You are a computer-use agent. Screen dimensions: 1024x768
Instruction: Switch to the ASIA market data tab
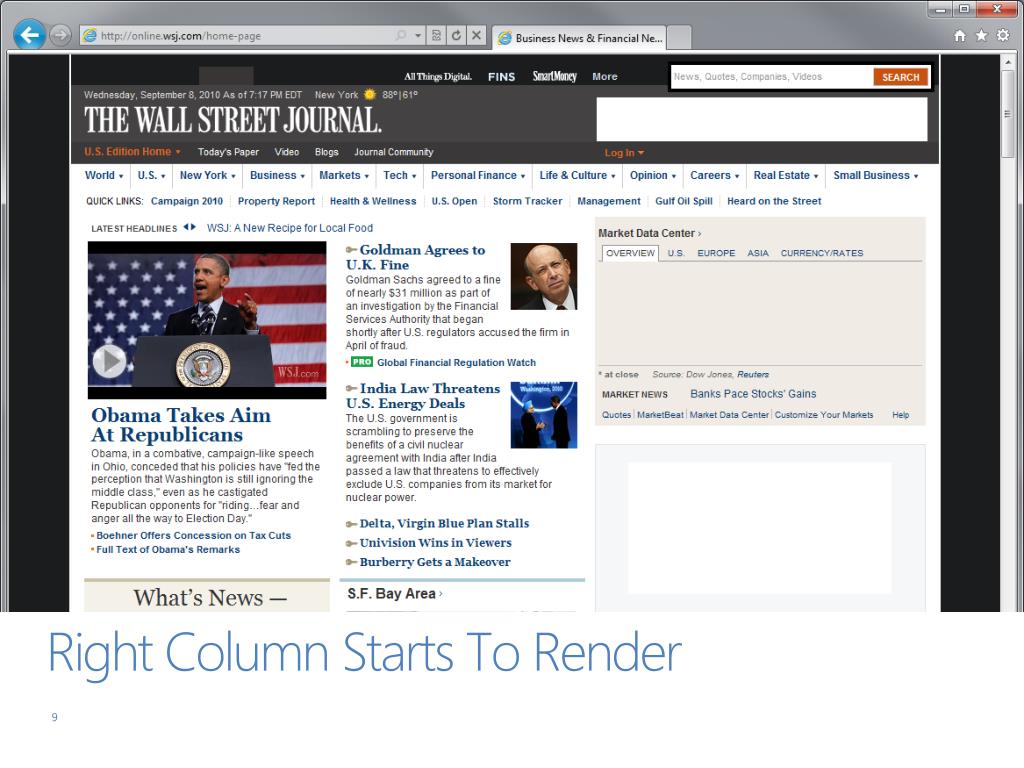click(x=758, y=253)
